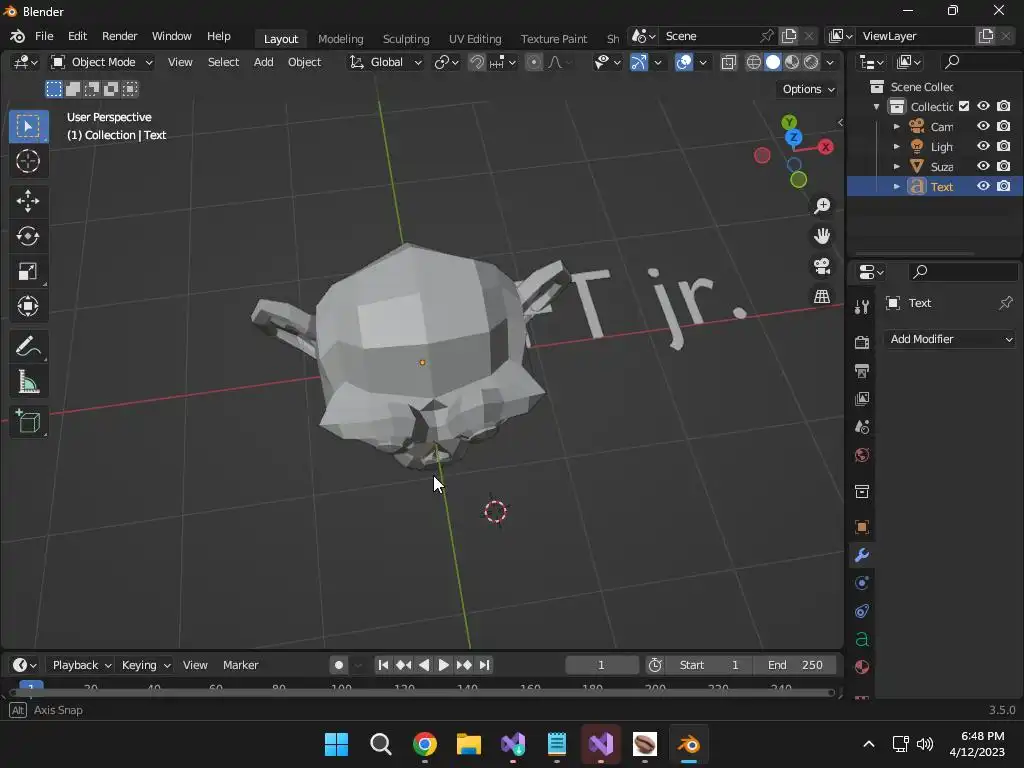The height and width of the screenshot is (768, 1024).
Task: Switch to wireframe viewport shading
Action: 754,62
